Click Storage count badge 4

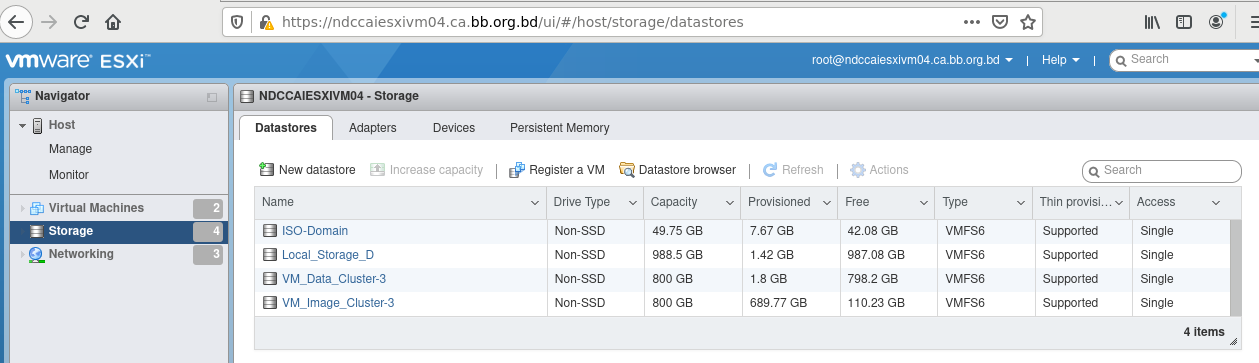coord(208,232)
